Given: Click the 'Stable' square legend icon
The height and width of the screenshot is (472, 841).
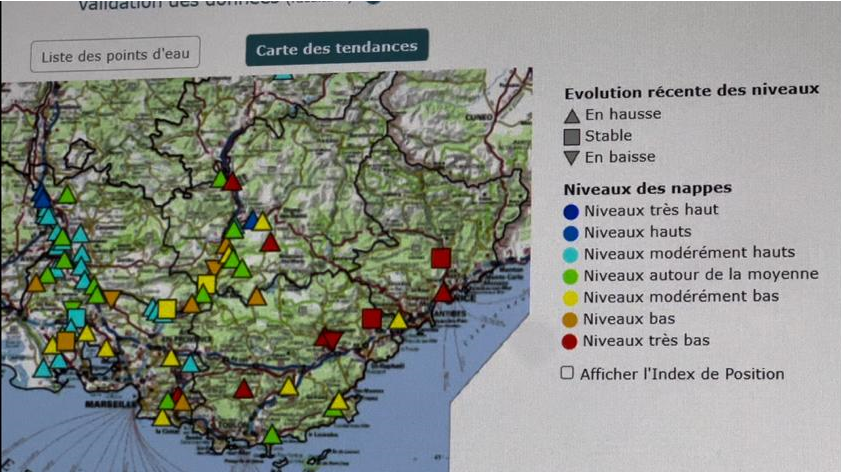Looking at the screenshot, I should 572,136.
